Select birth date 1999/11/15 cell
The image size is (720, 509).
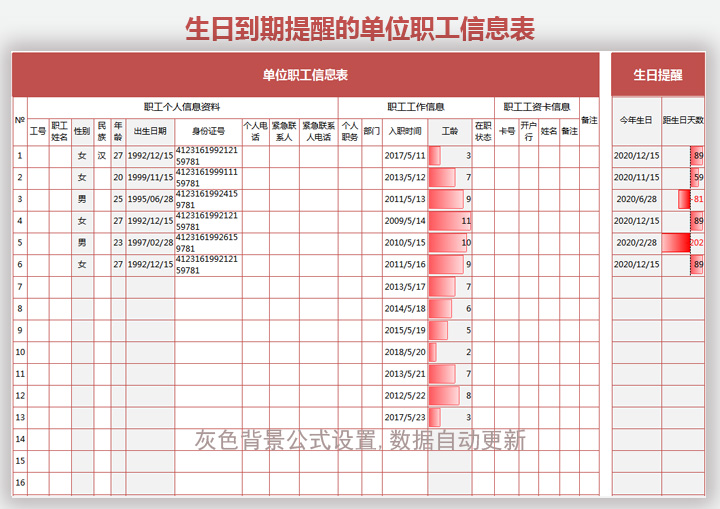coord(150,178)
